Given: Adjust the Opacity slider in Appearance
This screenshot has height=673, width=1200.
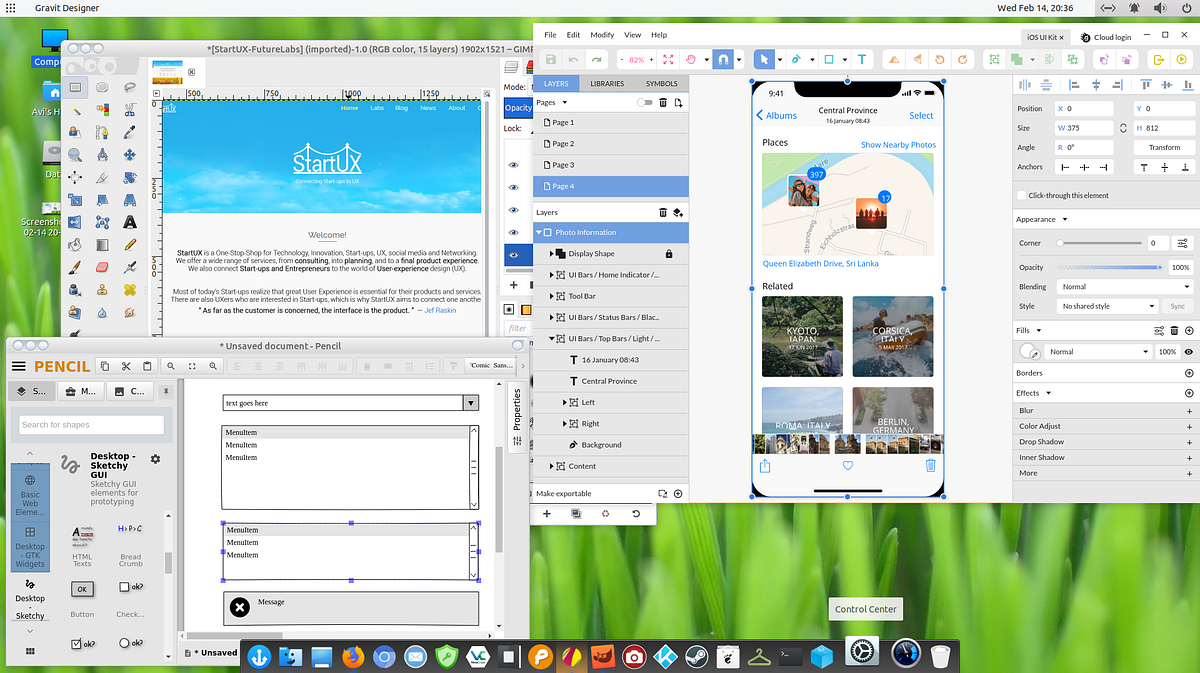Looking at the screenshot, I should coord(1109,267).
